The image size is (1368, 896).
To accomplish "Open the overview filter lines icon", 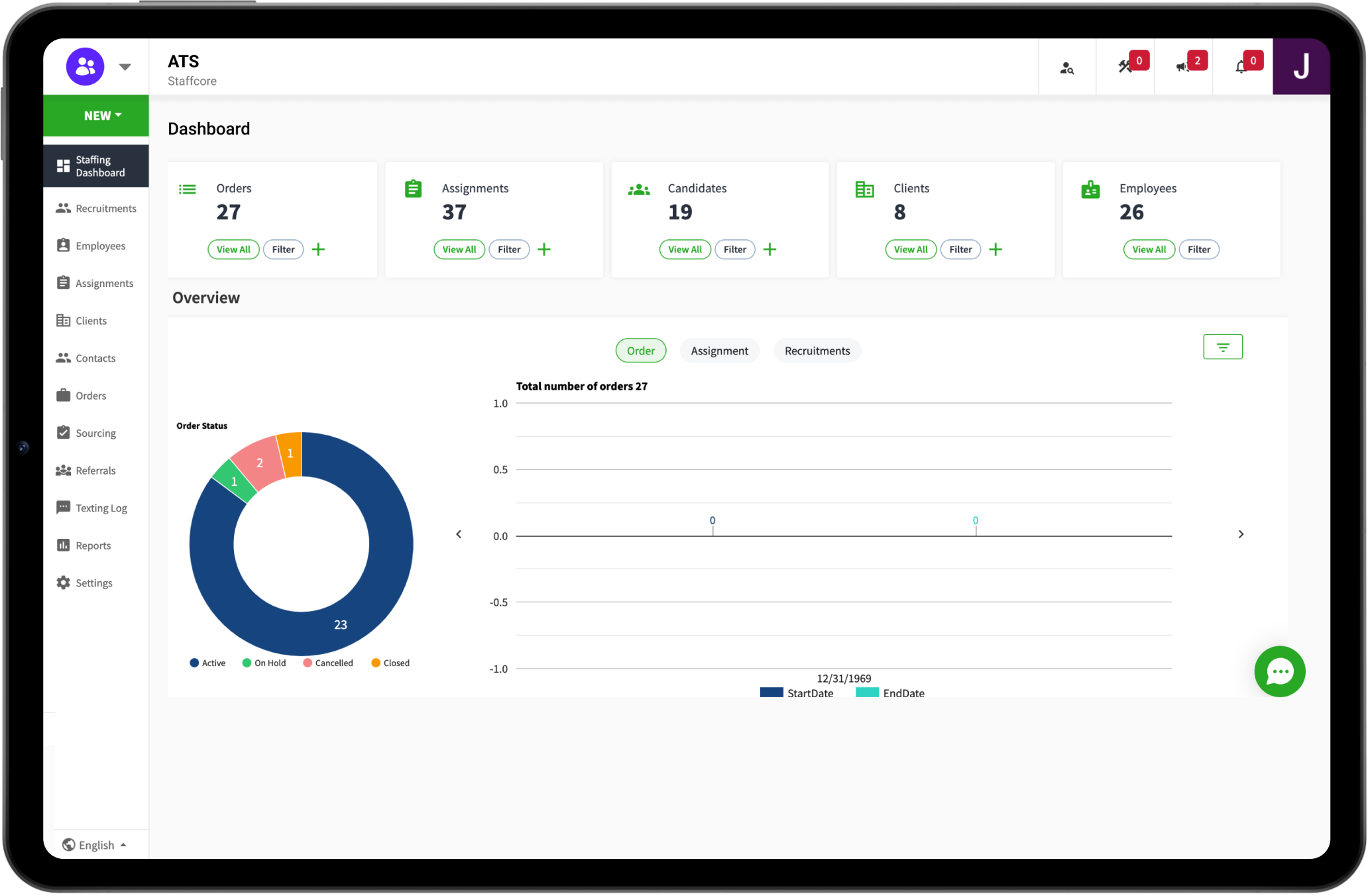I will point(1222,347).
